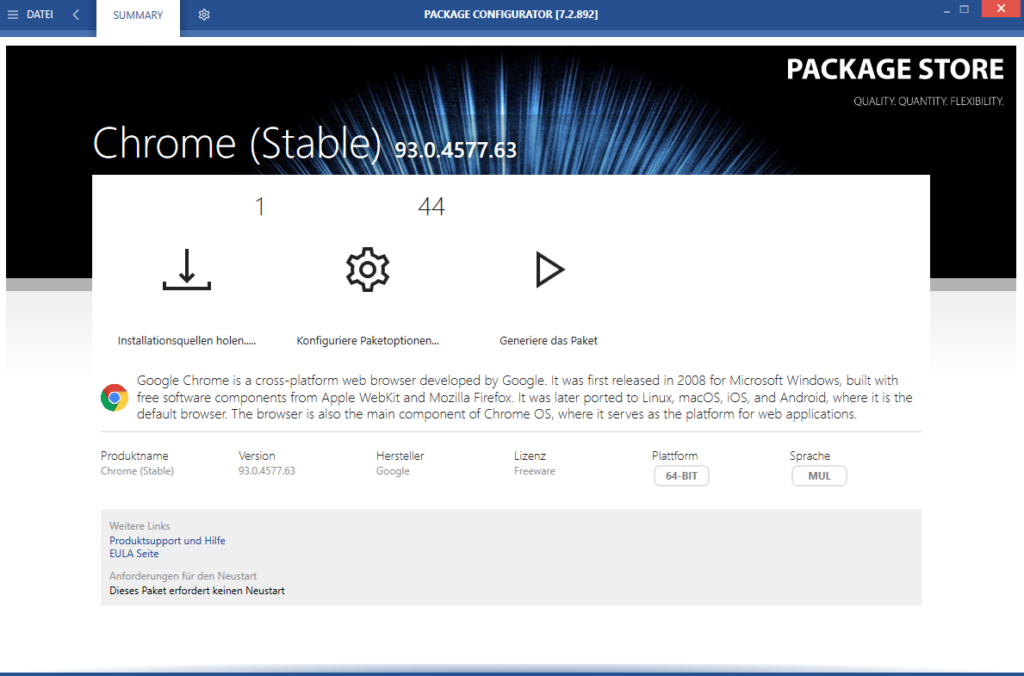The height and width of the screenshot is (676, 1024).
Task: Click version 93.0.4577.63 in the banner
Action: click(455, 150)
